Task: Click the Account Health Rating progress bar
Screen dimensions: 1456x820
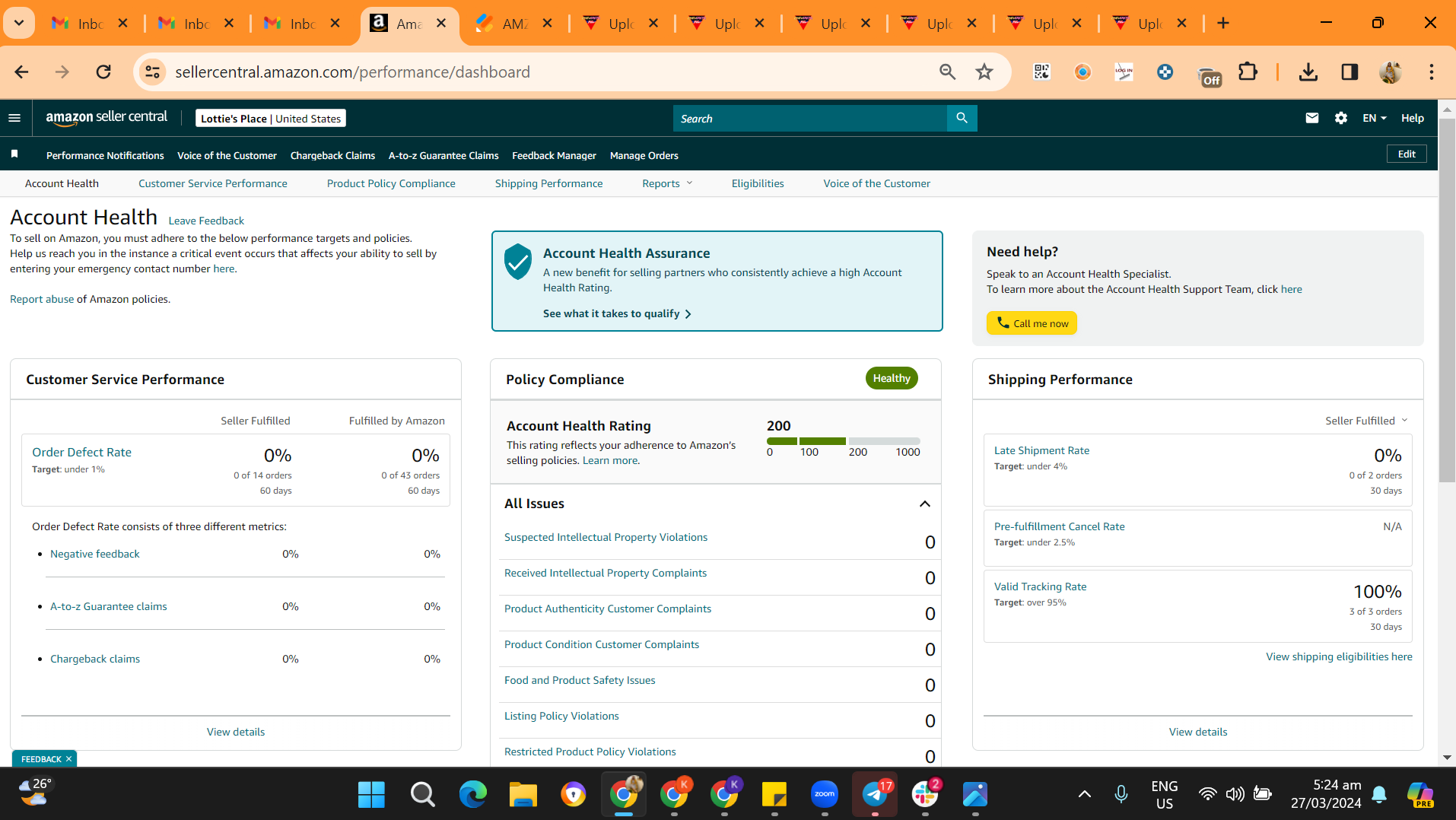Action: click(843, 441)
